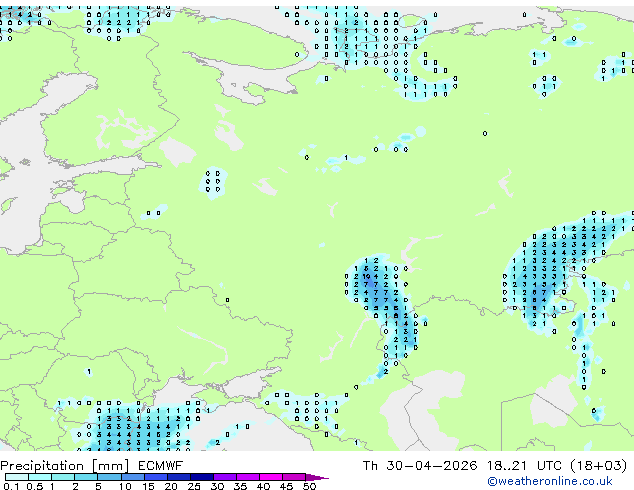Click the 0.1–0.5 mm legend color swatch
Screen dimensions: 634x490
(17, 477)
